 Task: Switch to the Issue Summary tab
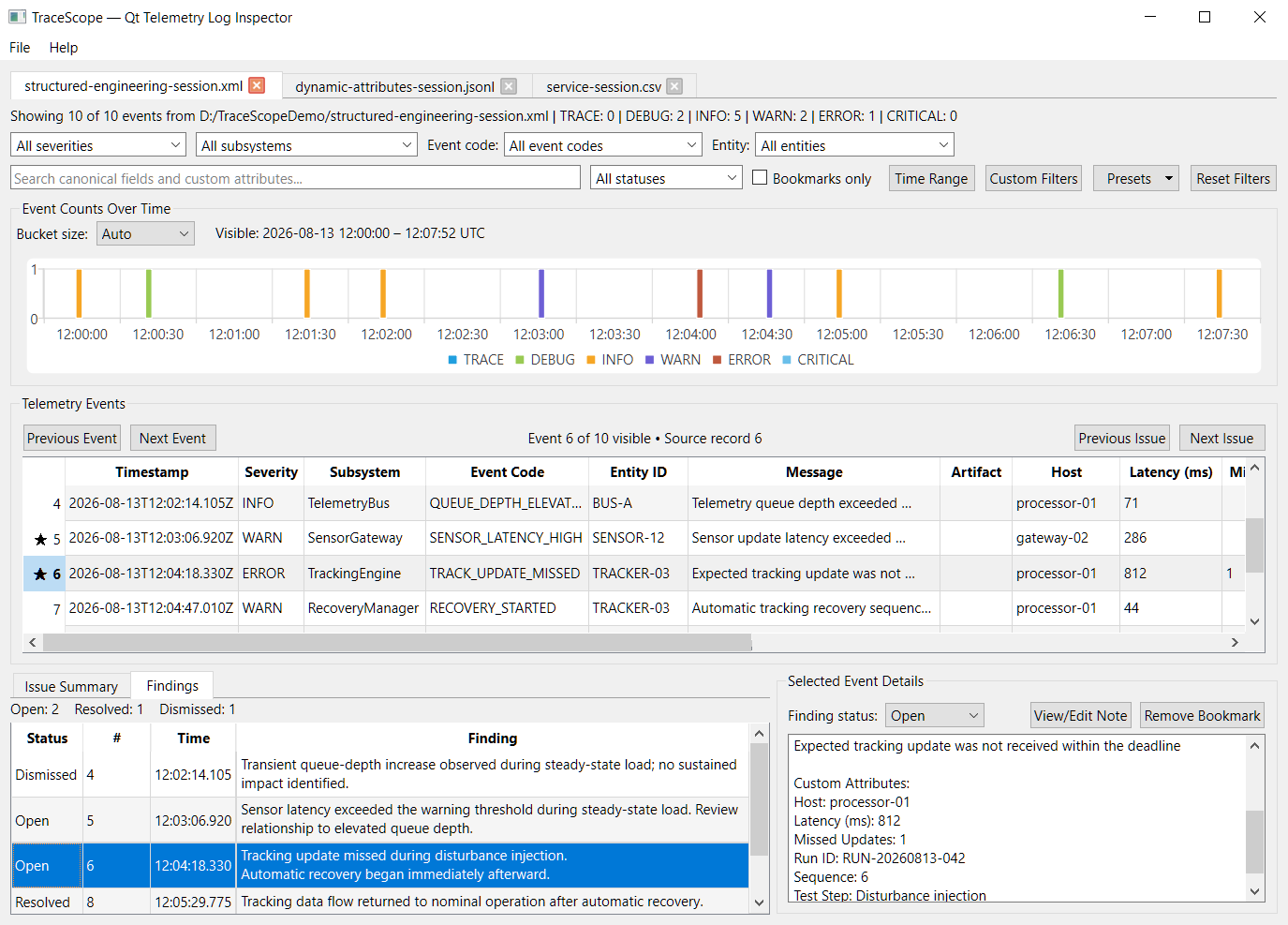click(x=71, y=686)
